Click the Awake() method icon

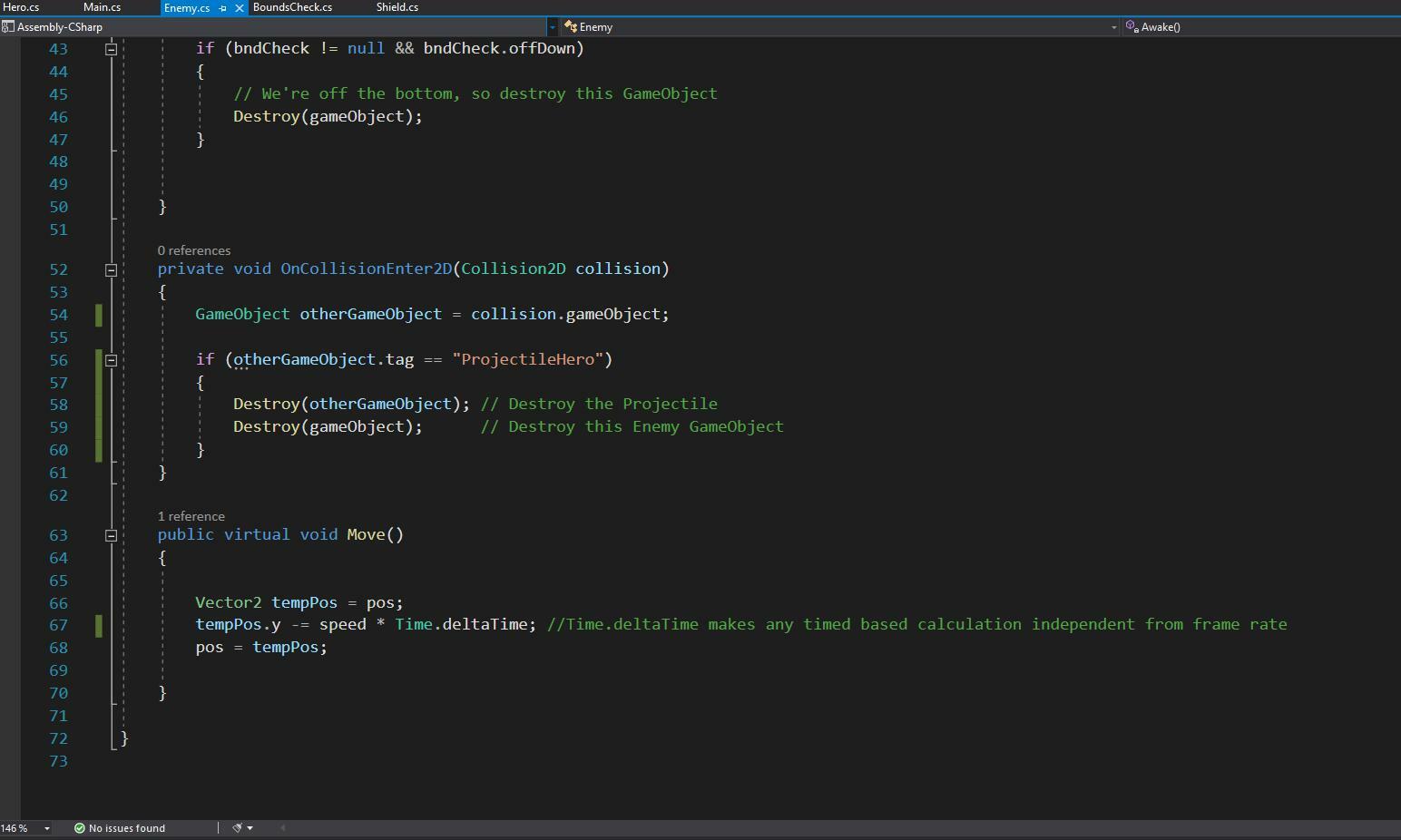click(1132, 27)
